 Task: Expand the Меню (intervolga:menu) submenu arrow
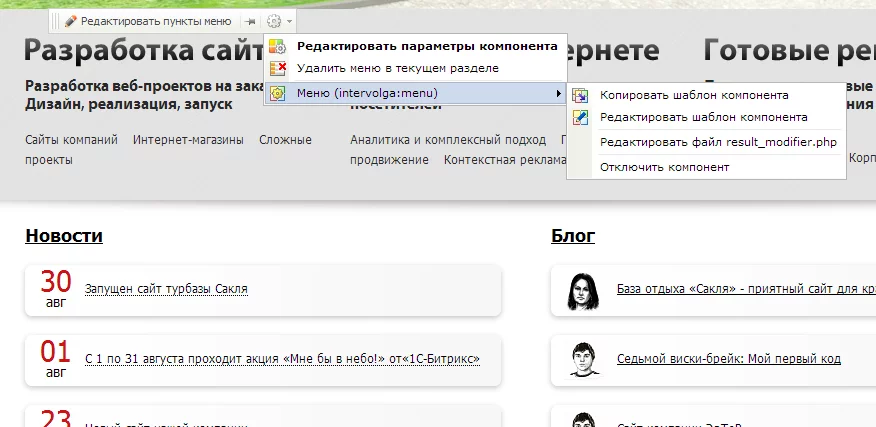click(557, 93)
